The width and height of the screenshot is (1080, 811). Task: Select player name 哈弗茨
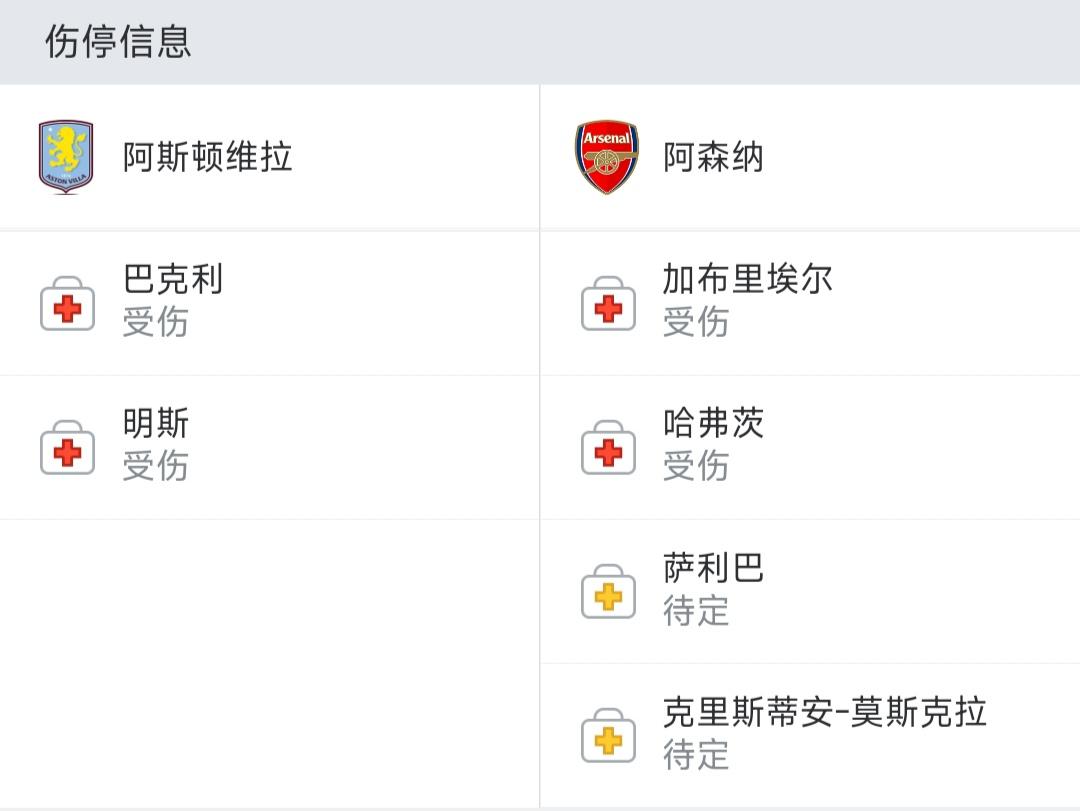pos(713,423)
